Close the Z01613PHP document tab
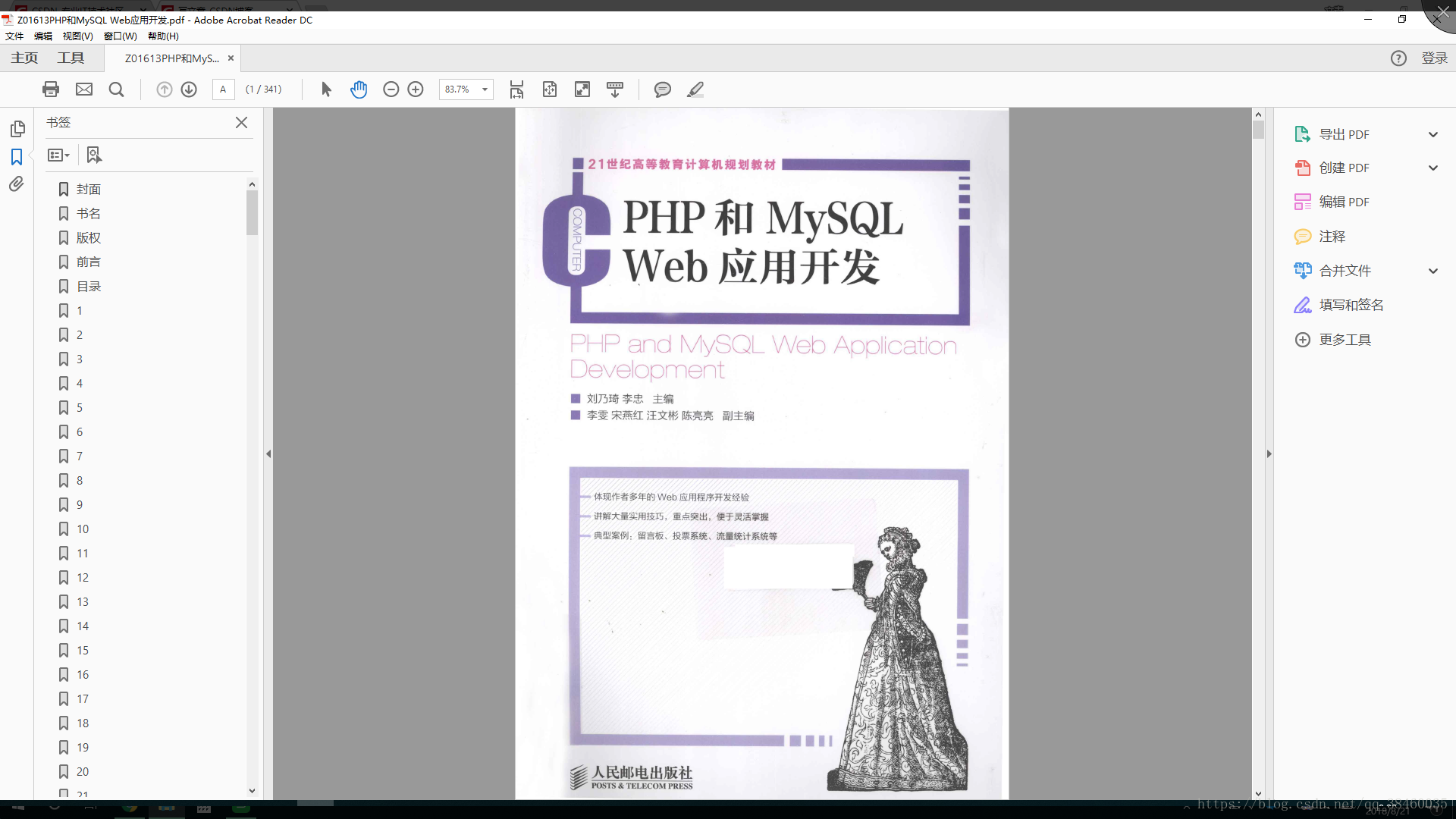 tap(231, 58)
